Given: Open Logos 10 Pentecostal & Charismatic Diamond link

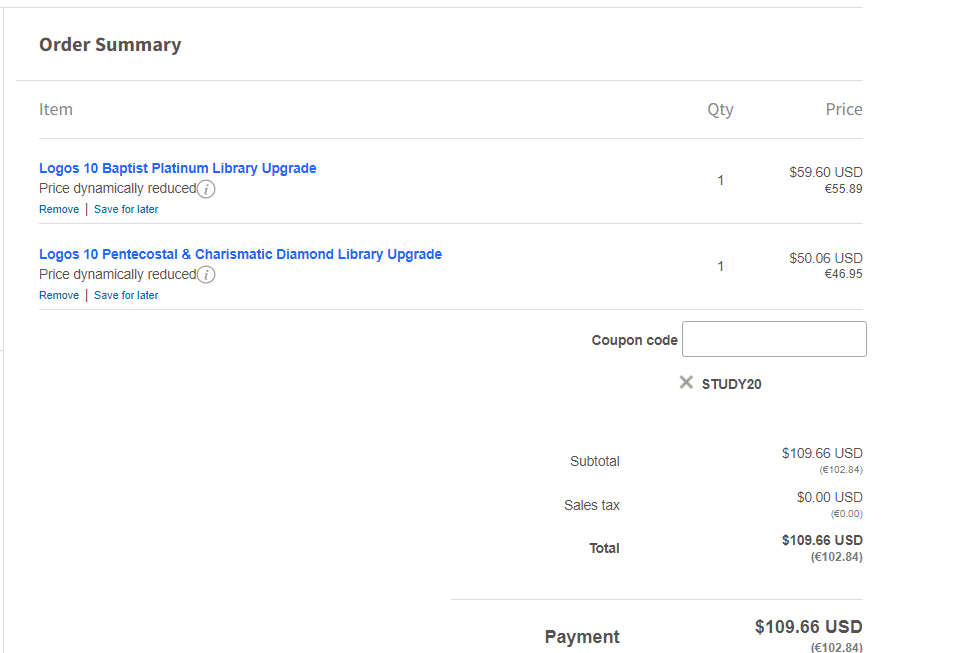Looking at the screenshot, I should (240, 254).
